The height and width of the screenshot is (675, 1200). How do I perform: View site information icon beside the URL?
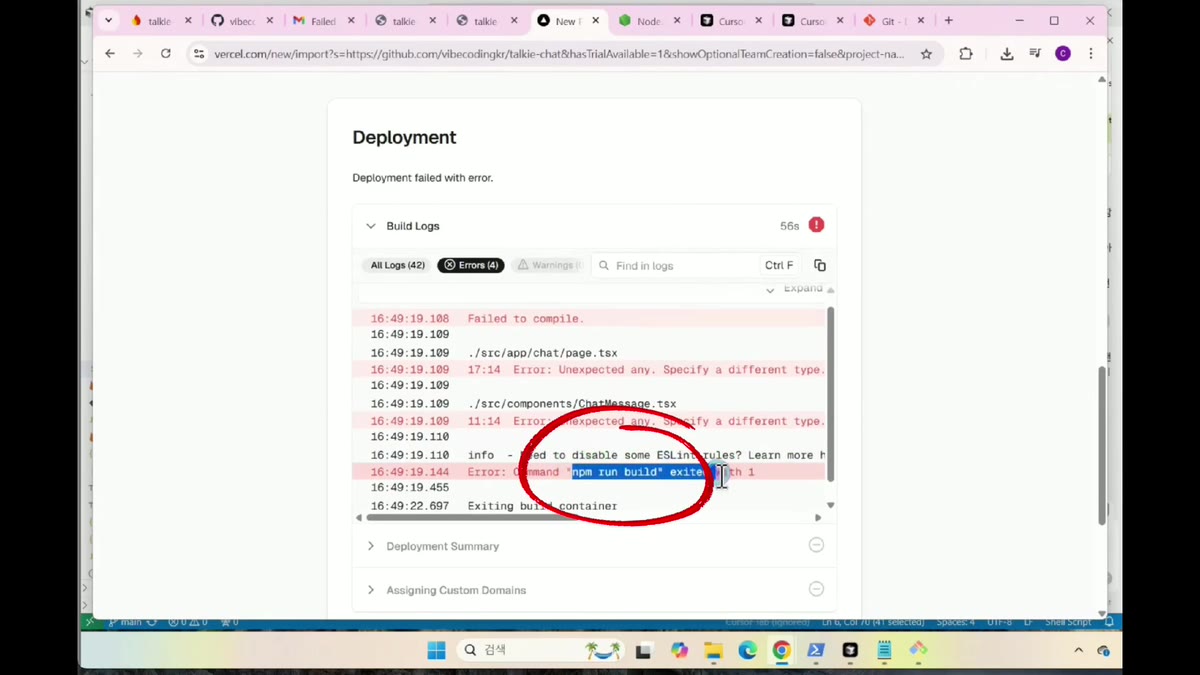199,54
